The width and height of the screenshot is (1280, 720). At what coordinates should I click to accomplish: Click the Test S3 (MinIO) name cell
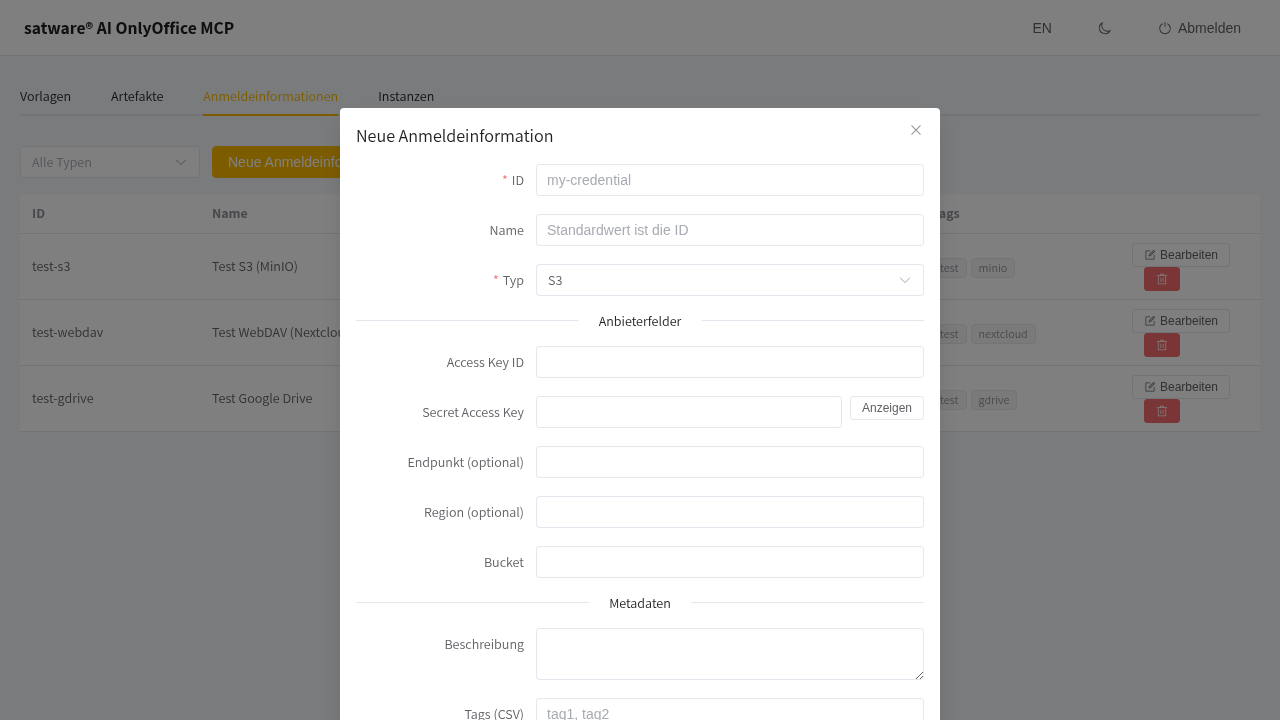pyautogui.click(x=255, y=267)
